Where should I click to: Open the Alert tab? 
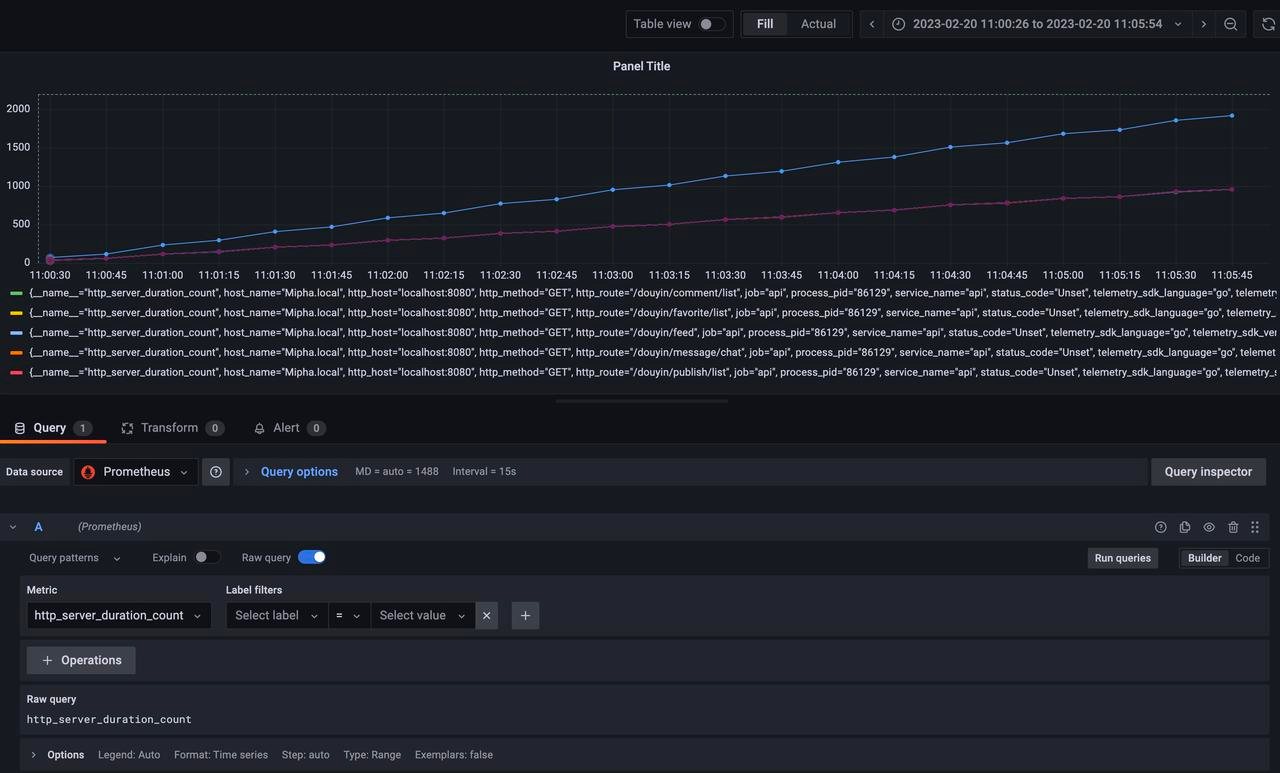(x=289, y=427)
